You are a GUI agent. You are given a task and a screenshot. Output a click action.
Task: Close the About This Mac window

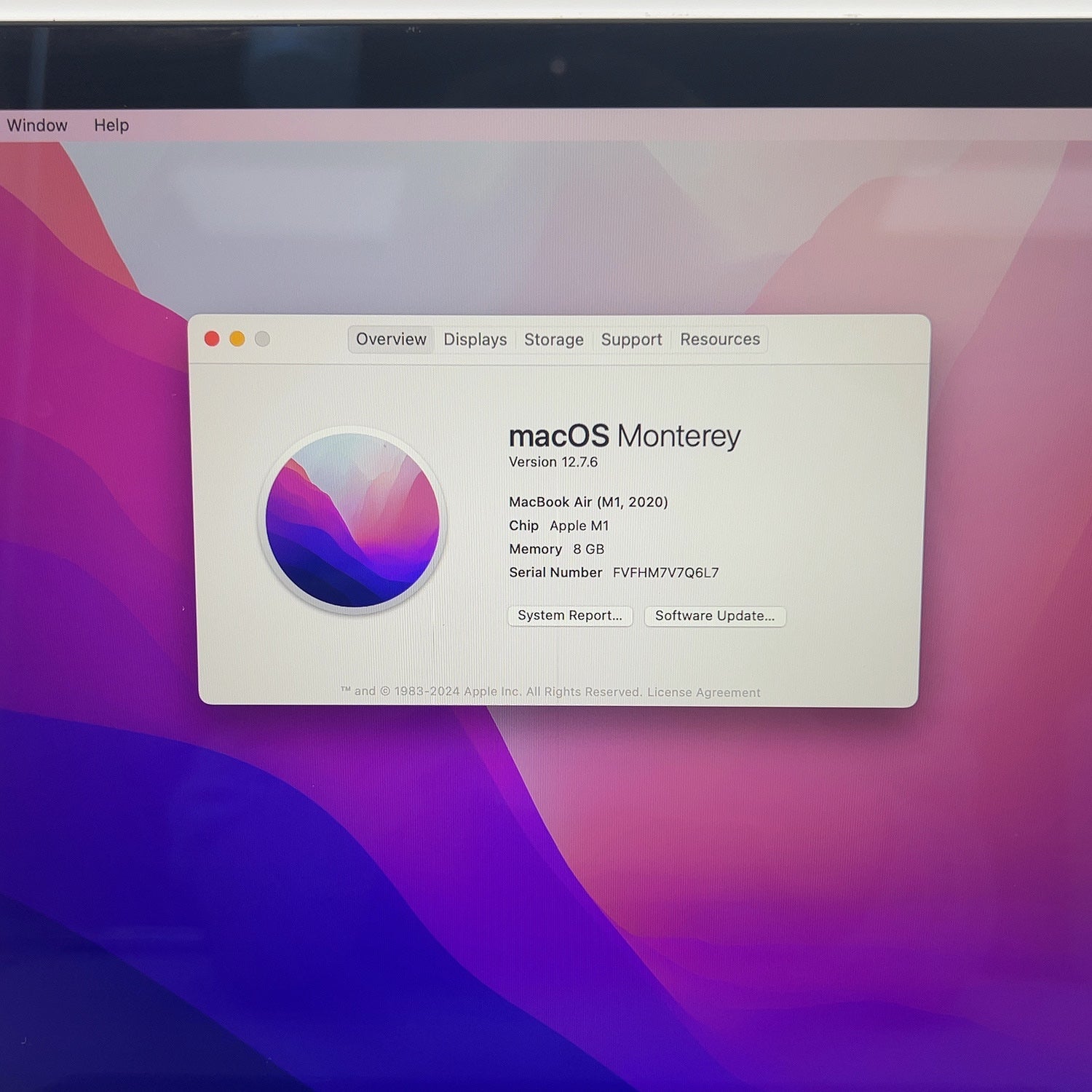tap(212, 339)
